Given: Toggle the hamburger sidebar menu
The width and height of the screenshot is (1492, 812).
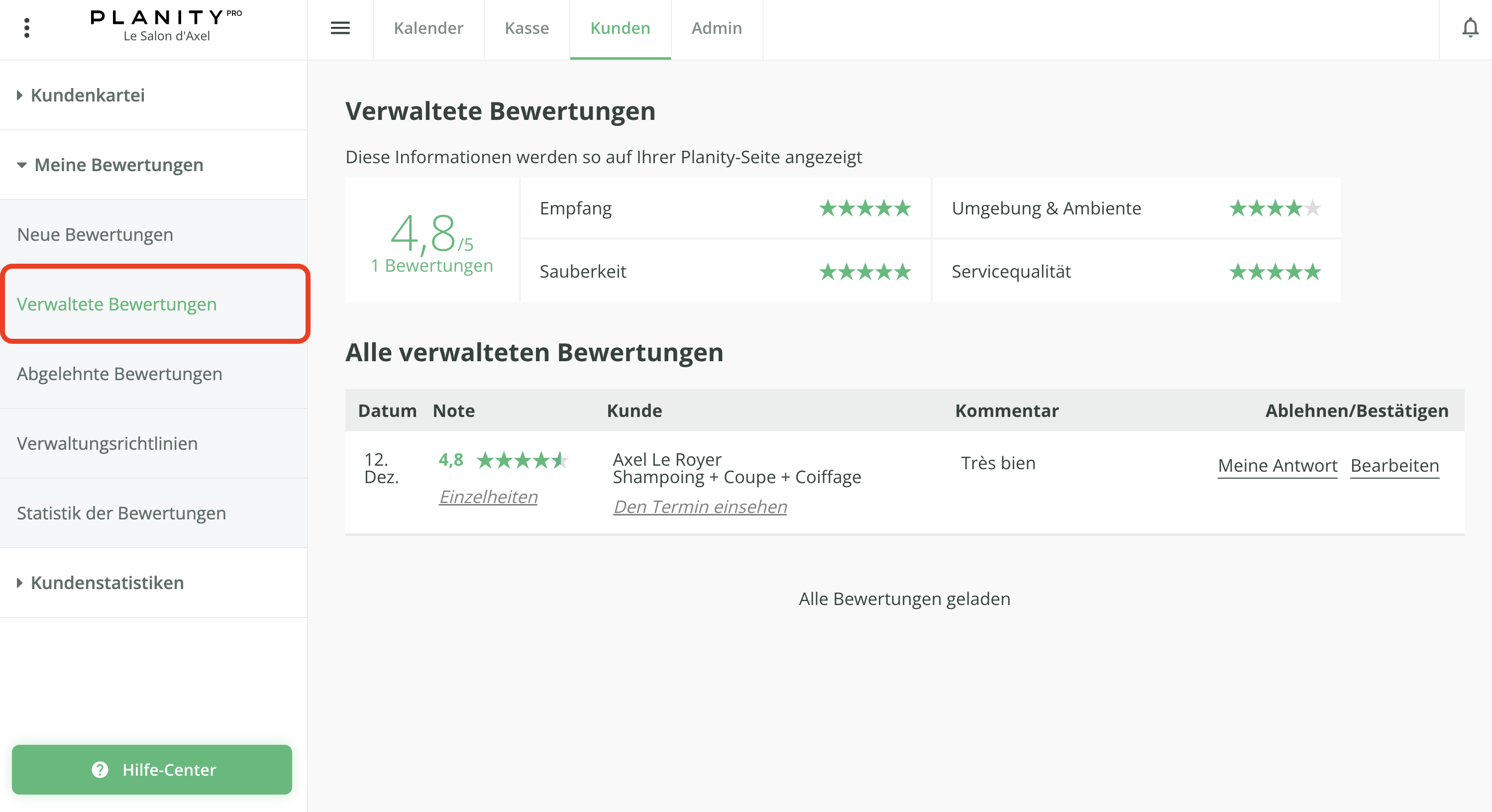Looking at the screenshot, I should click(x=340, y=28).
